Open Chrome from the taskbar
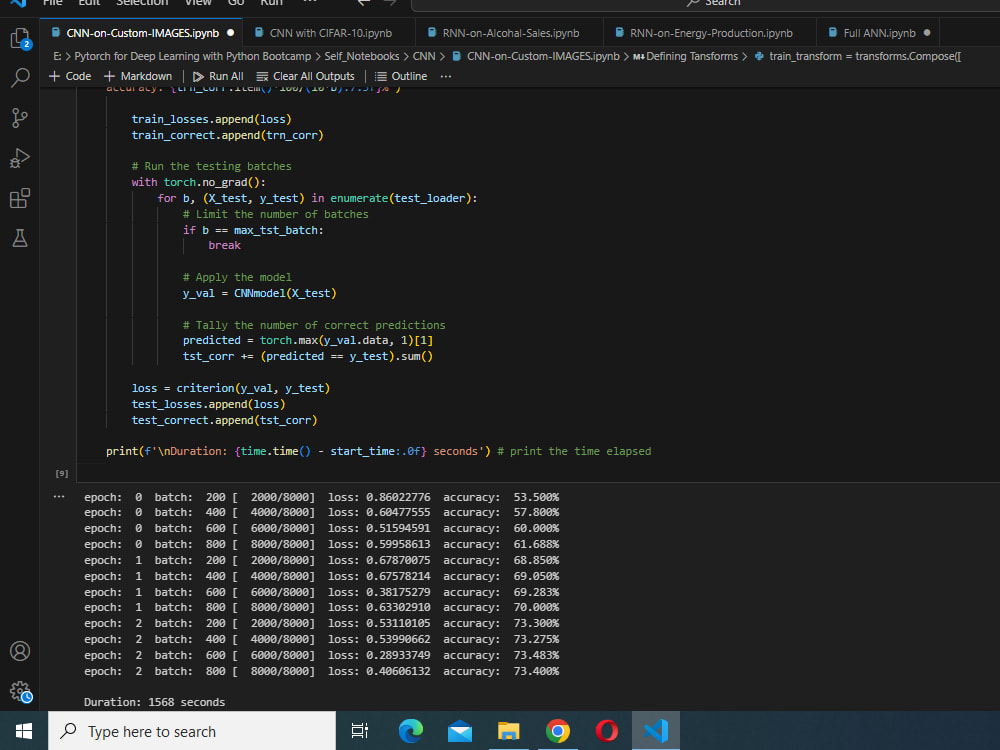Viewport: 1000px width, 750px height. [x=557, y=731]
